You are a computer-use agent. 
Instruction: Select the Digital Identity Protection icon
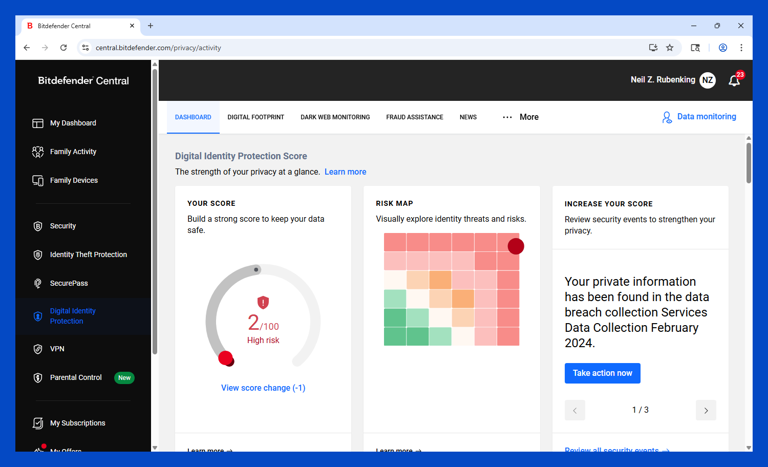tap(38, 316)
